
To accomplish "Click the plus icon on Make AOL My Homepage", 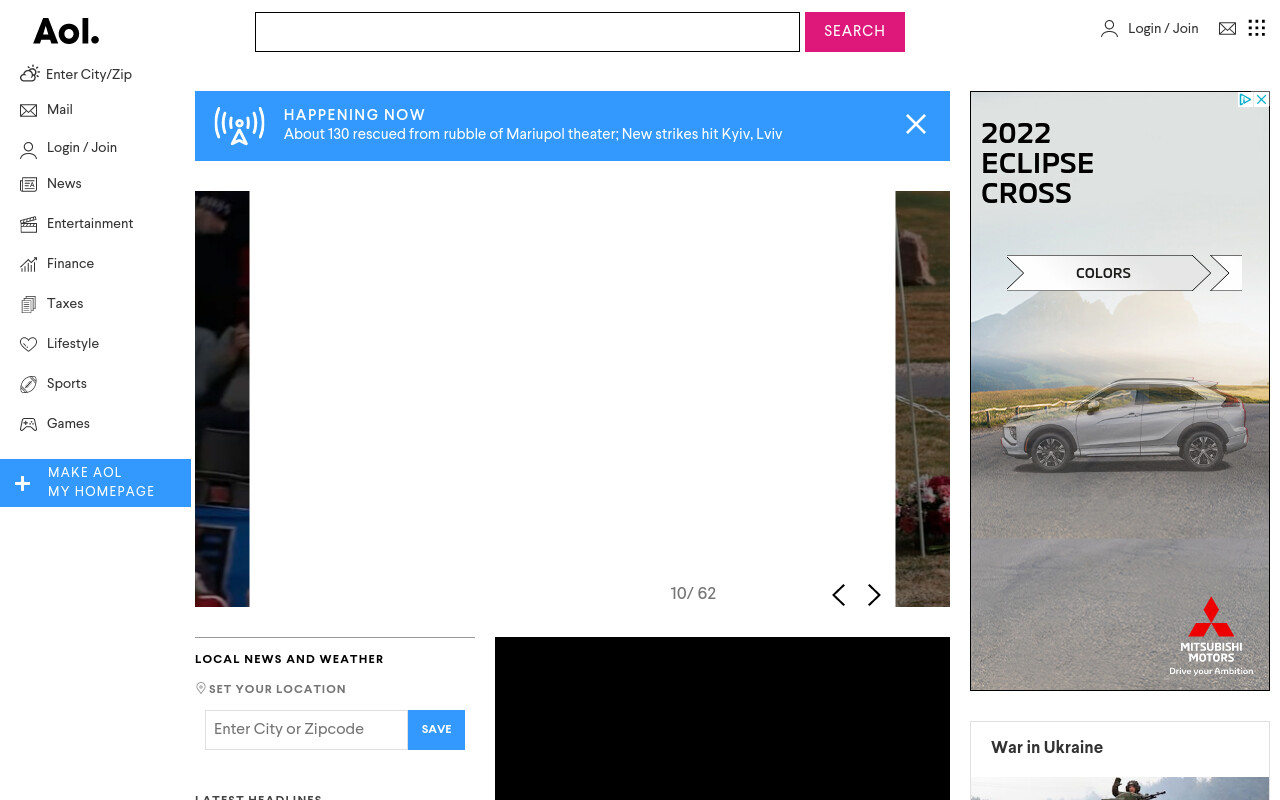I will tap(23, 483).
